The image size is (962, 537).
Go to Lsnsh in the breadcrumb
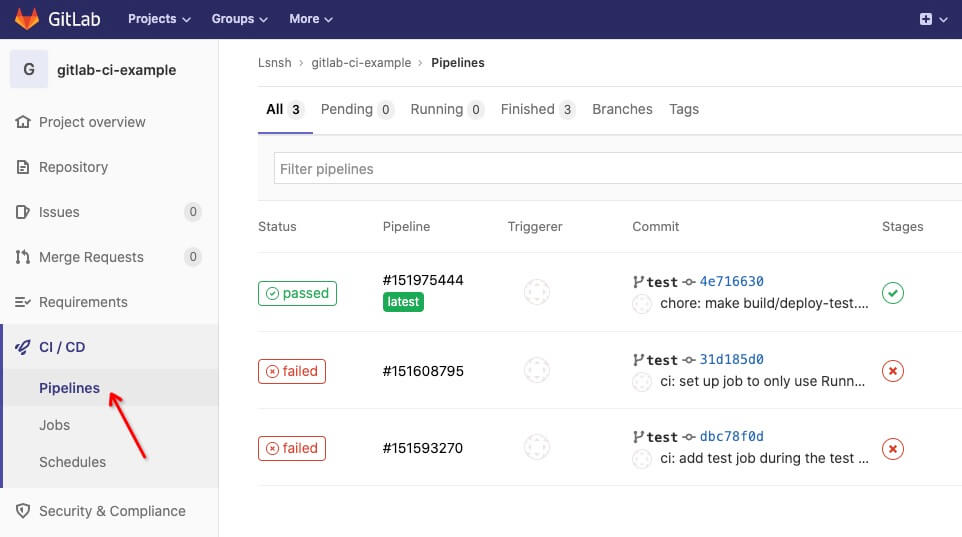(274, 63)
